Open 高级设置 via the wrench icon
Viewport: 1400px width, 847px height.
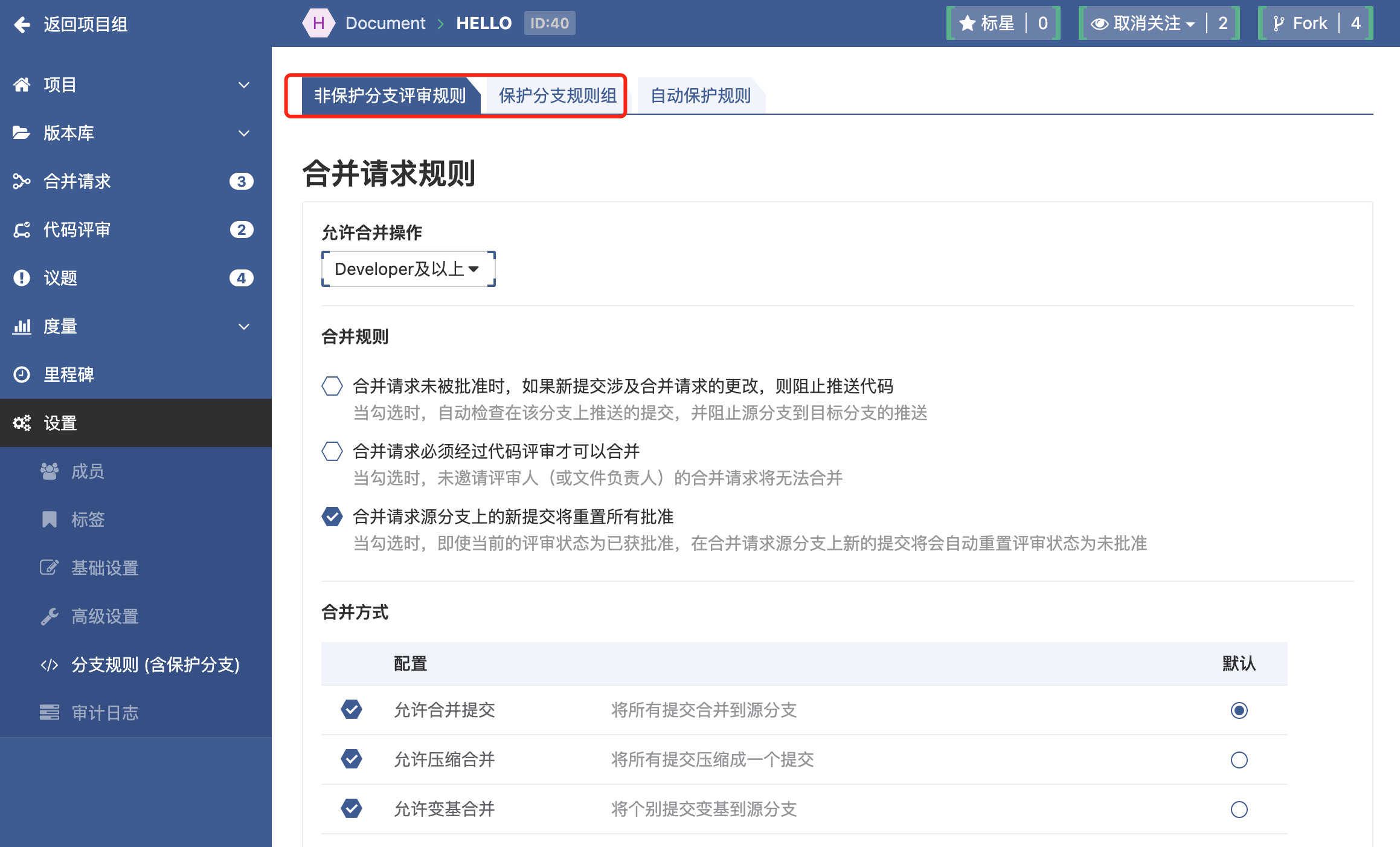click(50, 616)
